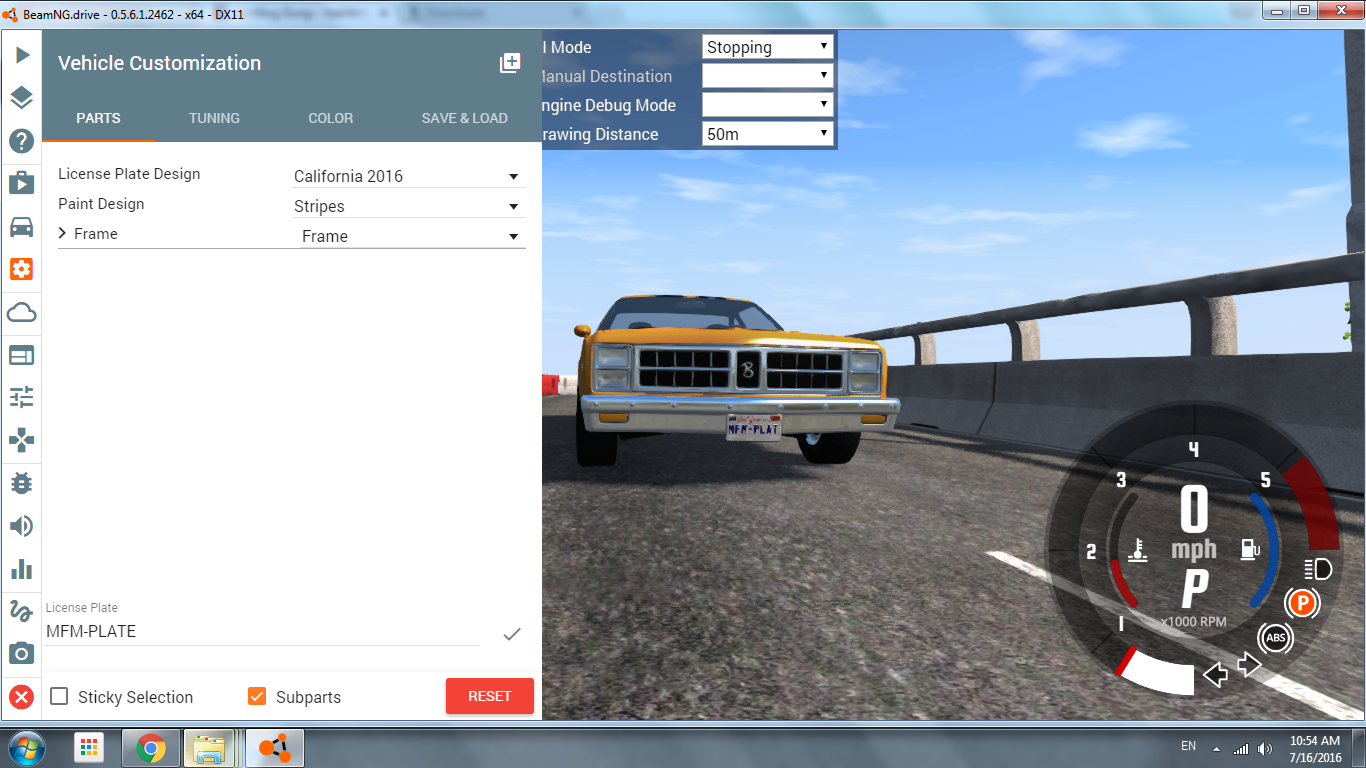Open the Windows Start button

(x=26, y=748)
